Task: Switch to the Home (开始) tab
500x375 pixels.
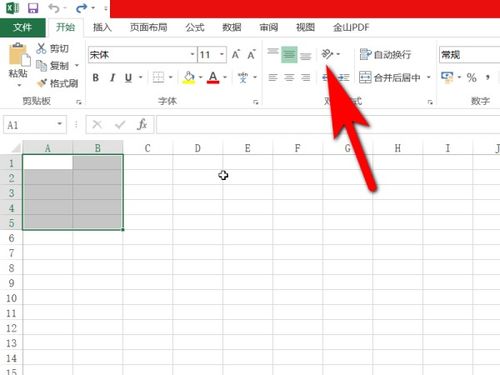Action: [65, 27]
